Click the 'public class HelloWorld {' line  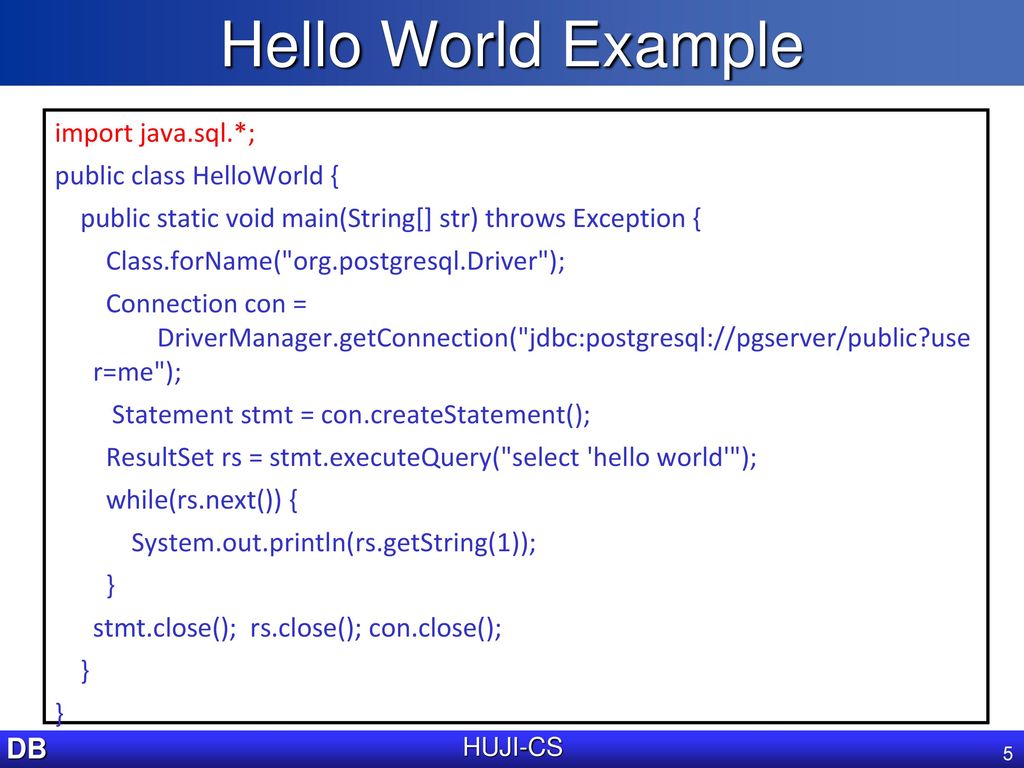(197, 176)
